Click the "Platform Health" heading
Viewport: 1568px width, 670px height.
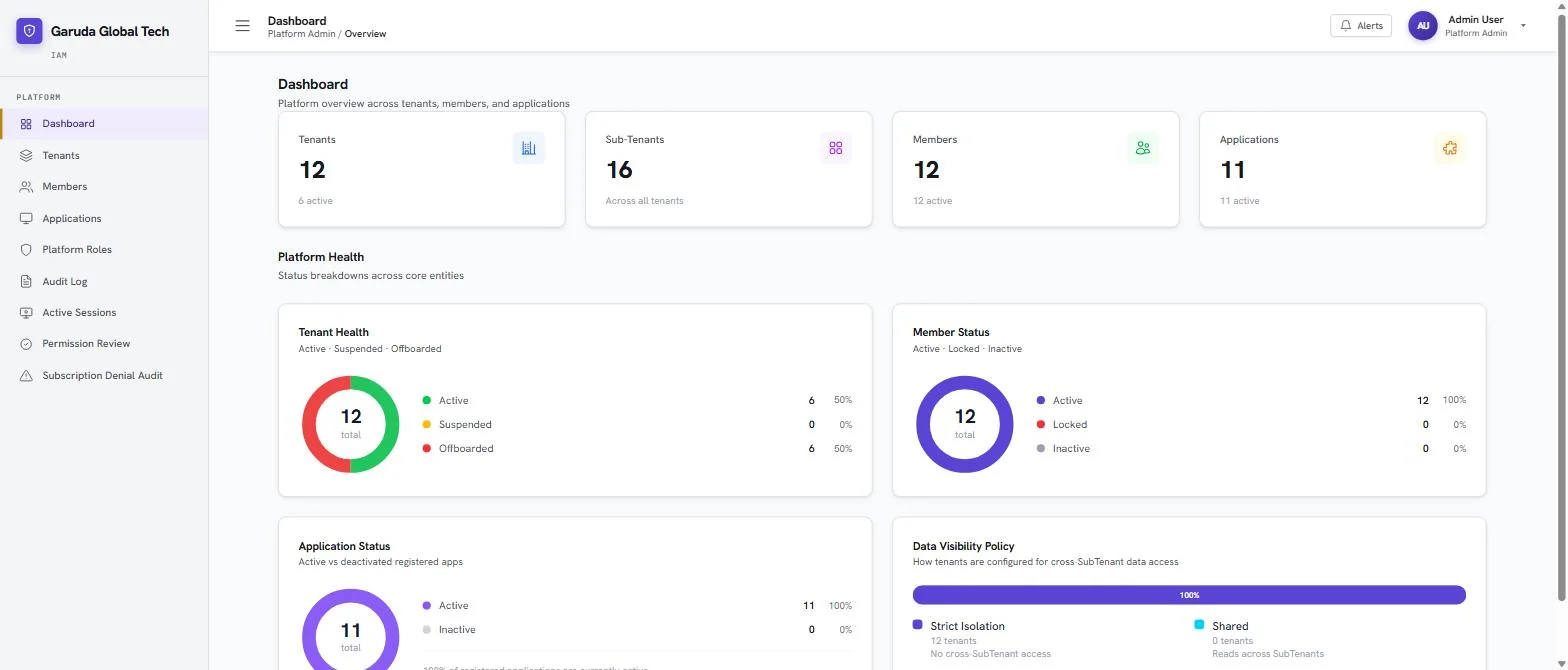[x=321, y=257]
